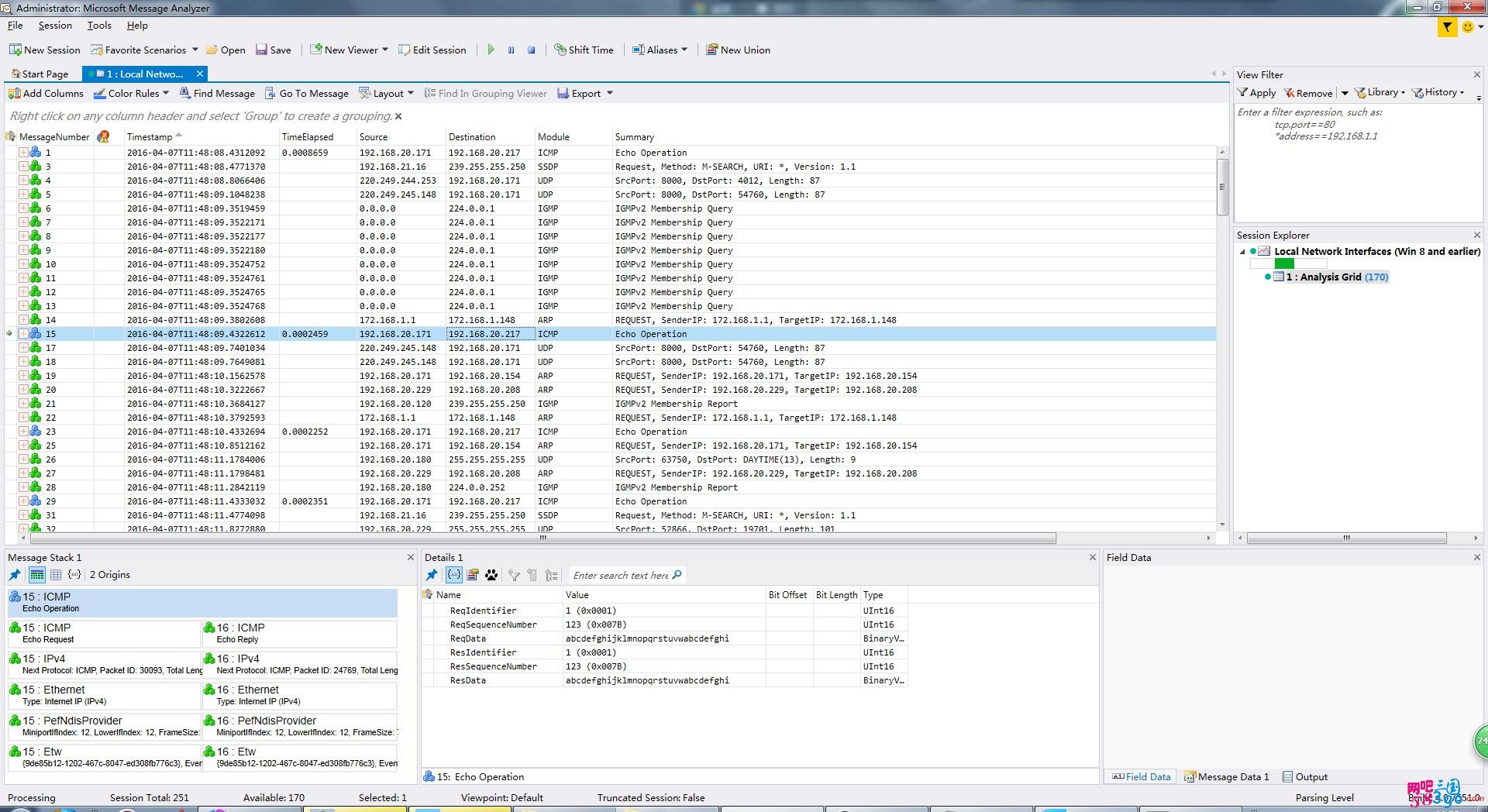Click Message Stack braces view icon
The height and width of the screenshot is (812, 1488).
74,575
